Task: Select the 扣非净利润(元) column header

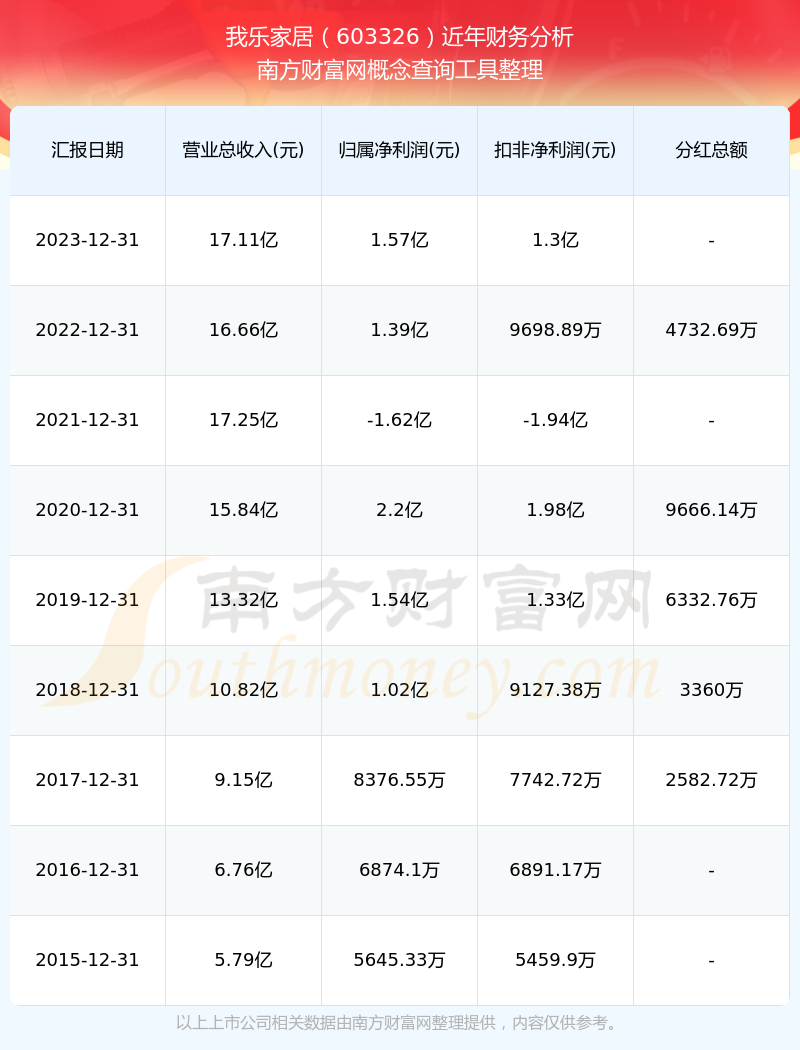Action: (x=556, y=150)
